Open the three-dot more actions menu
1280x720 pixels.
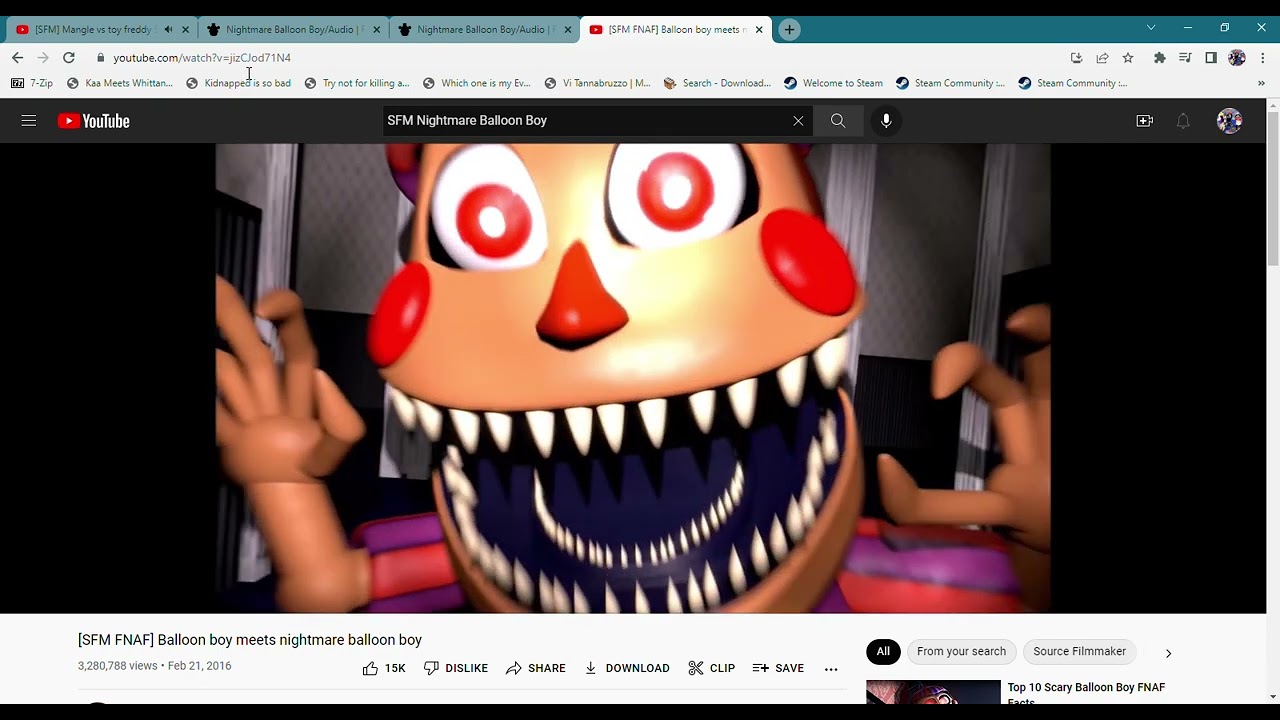point(831,668)
